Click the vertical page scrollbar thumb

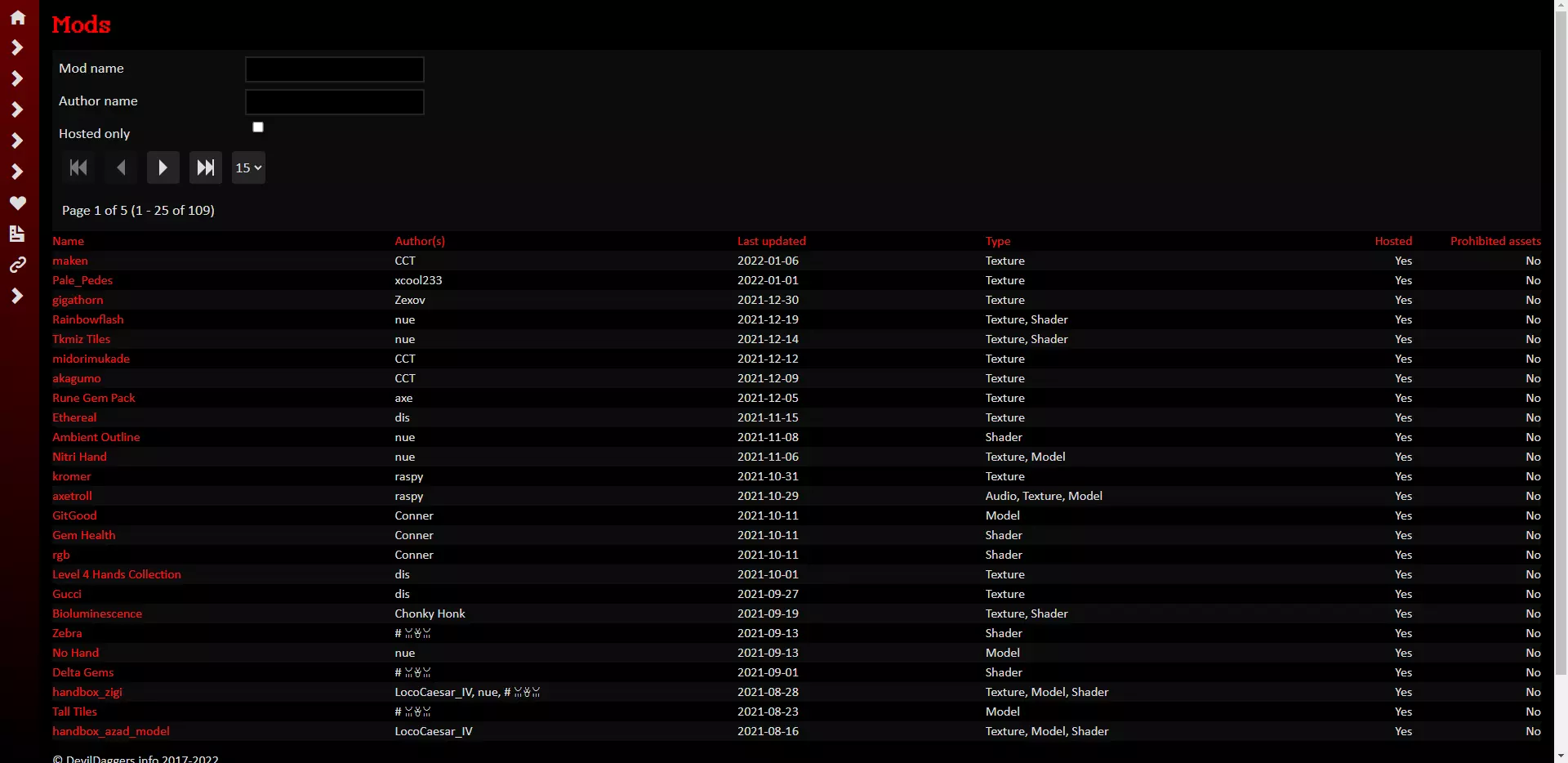1561,343
